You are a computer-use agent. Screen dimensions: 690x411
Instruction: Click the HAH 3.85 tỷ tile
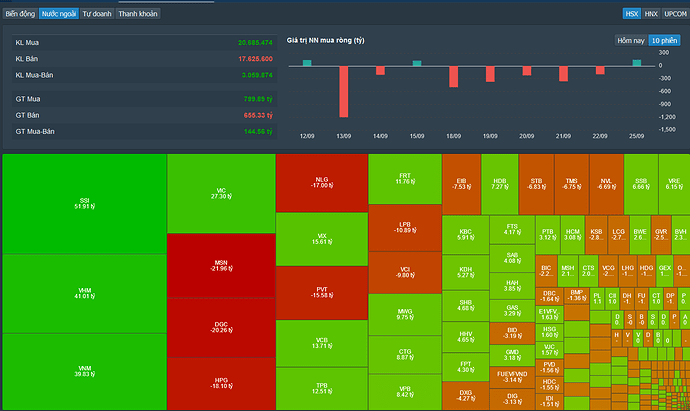pyautogui.click(x=512, y=286)
